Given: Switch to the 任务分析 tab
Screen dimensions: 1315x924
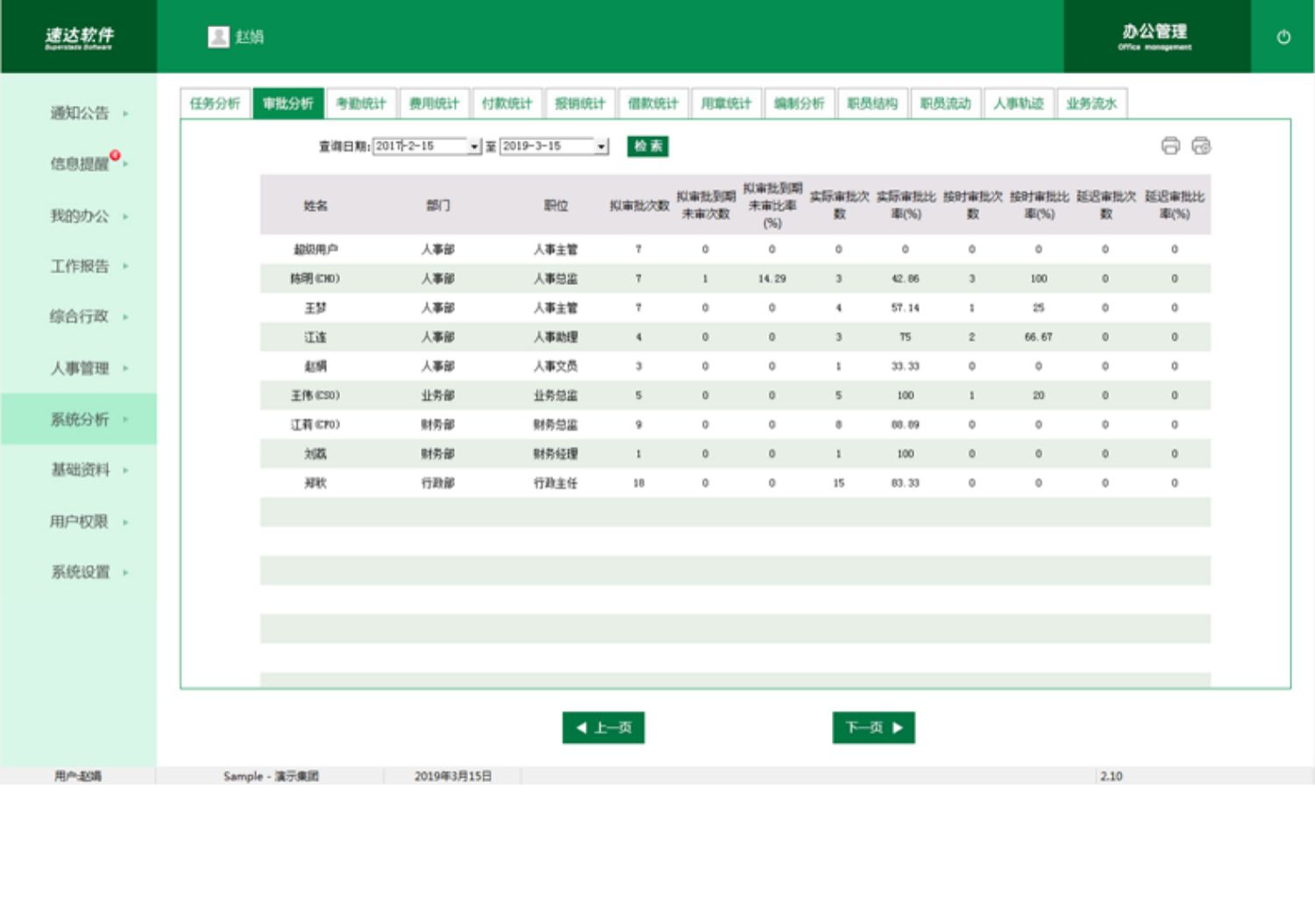Looking at the screenshot, I should [215, 103].
